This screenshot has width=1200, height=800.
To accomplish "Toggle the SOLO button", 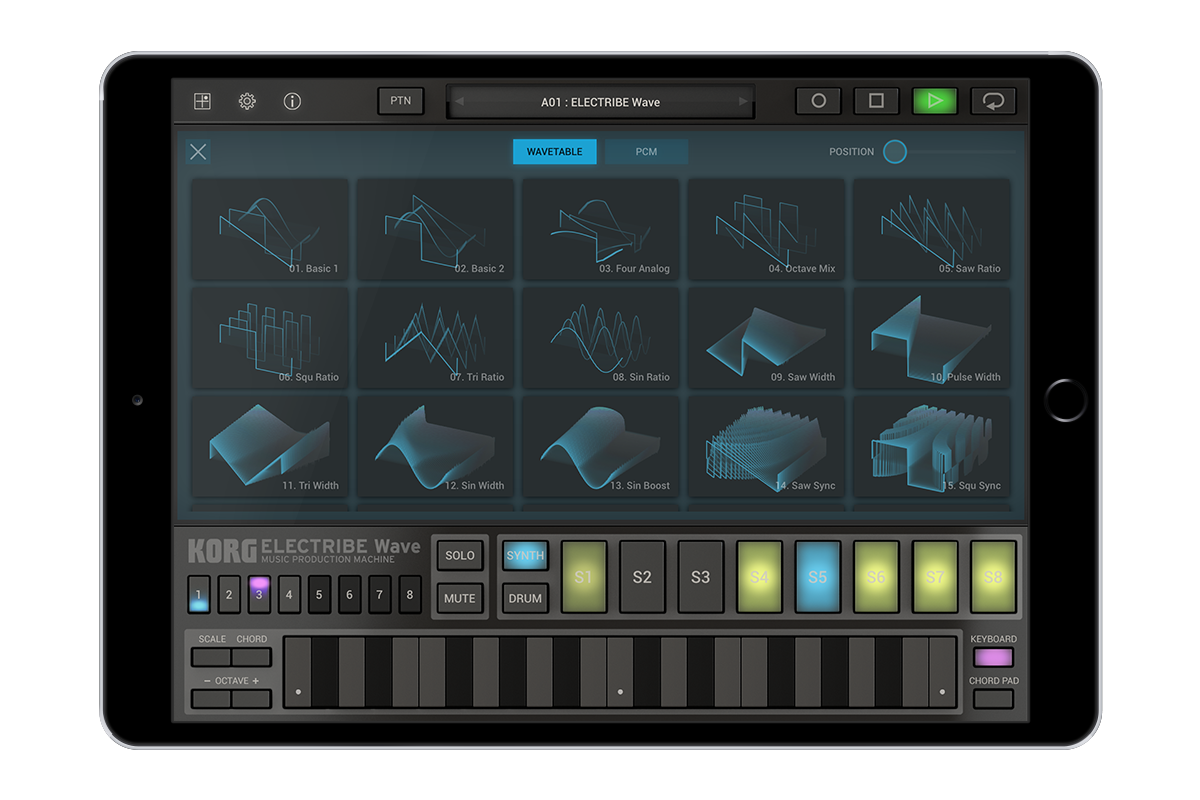I will coord(460,556).
